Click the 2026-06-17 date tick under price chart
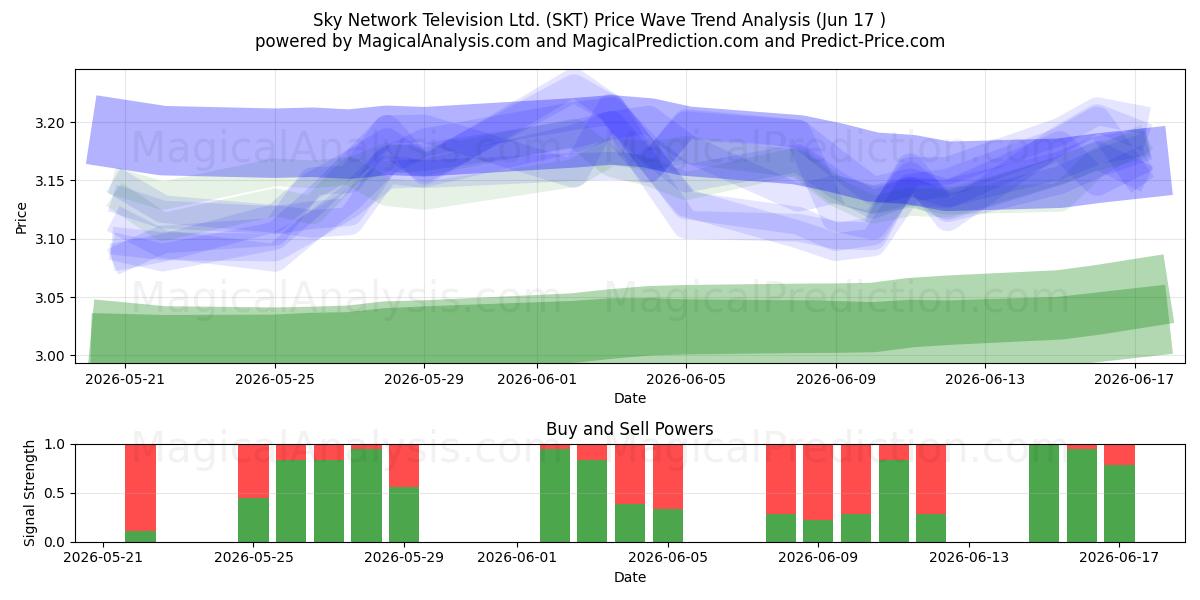Screen dimensions: 1200x600 (1135, 379)
